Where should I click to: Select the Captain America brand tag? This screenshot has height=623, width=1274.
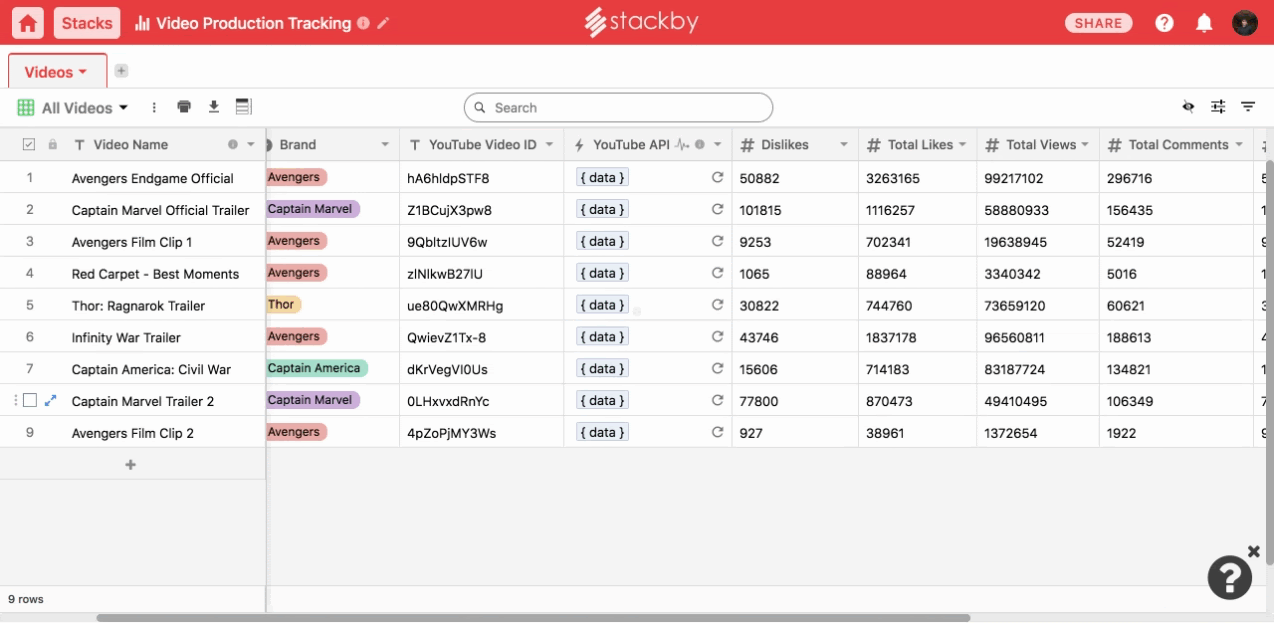pyautogui.click(x=316, y=369)
